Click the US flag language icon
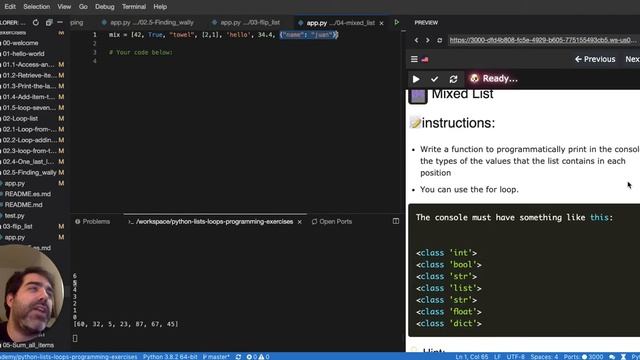The image size is (640, 360). coord(425,59)
